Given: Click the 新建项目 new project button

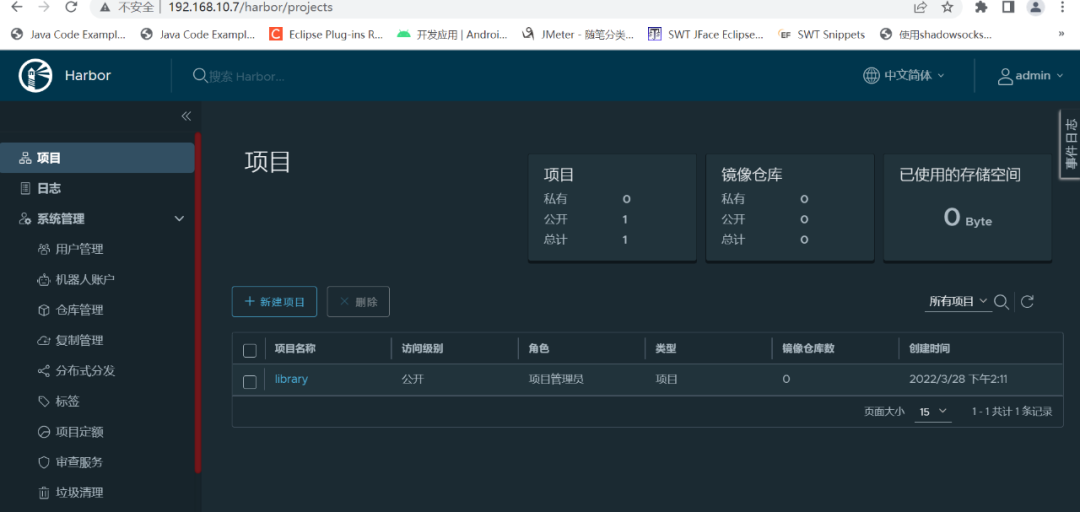Looking at the screenshot, I should (x=274, y=302).
